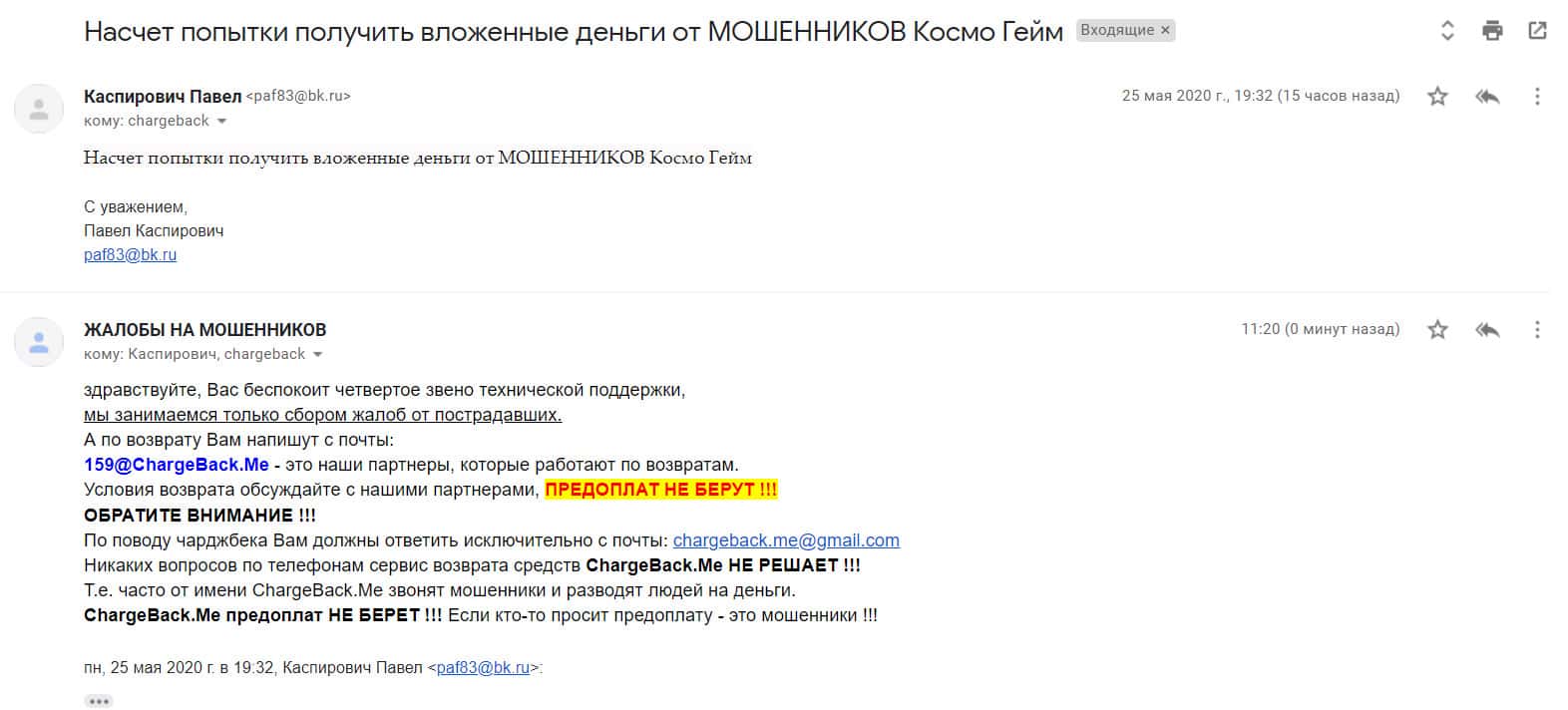Reply to the ЖАЛОБЫ НА МОШЕННИКОВ message
Viewport: 1568px width, 710px height.
(x=1487, y=329)
